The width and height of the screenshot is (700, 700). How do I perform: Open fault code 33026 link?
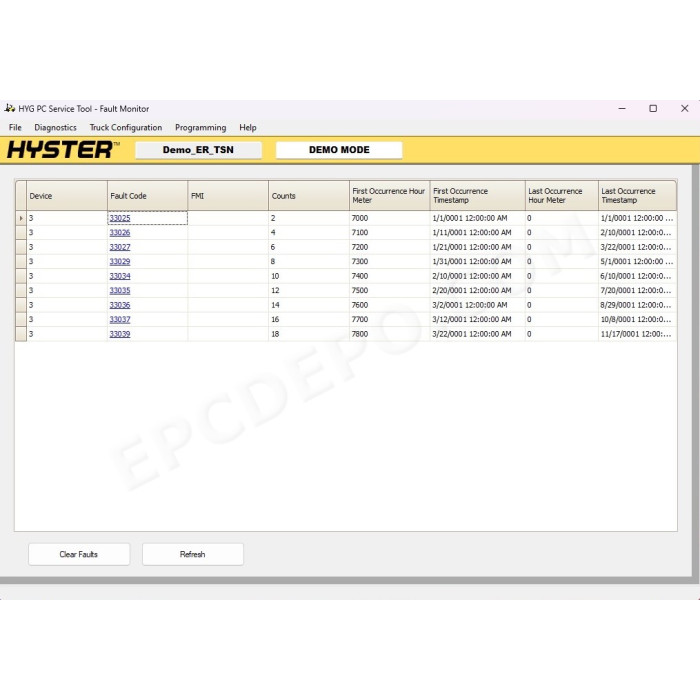[x=120, y=233]
